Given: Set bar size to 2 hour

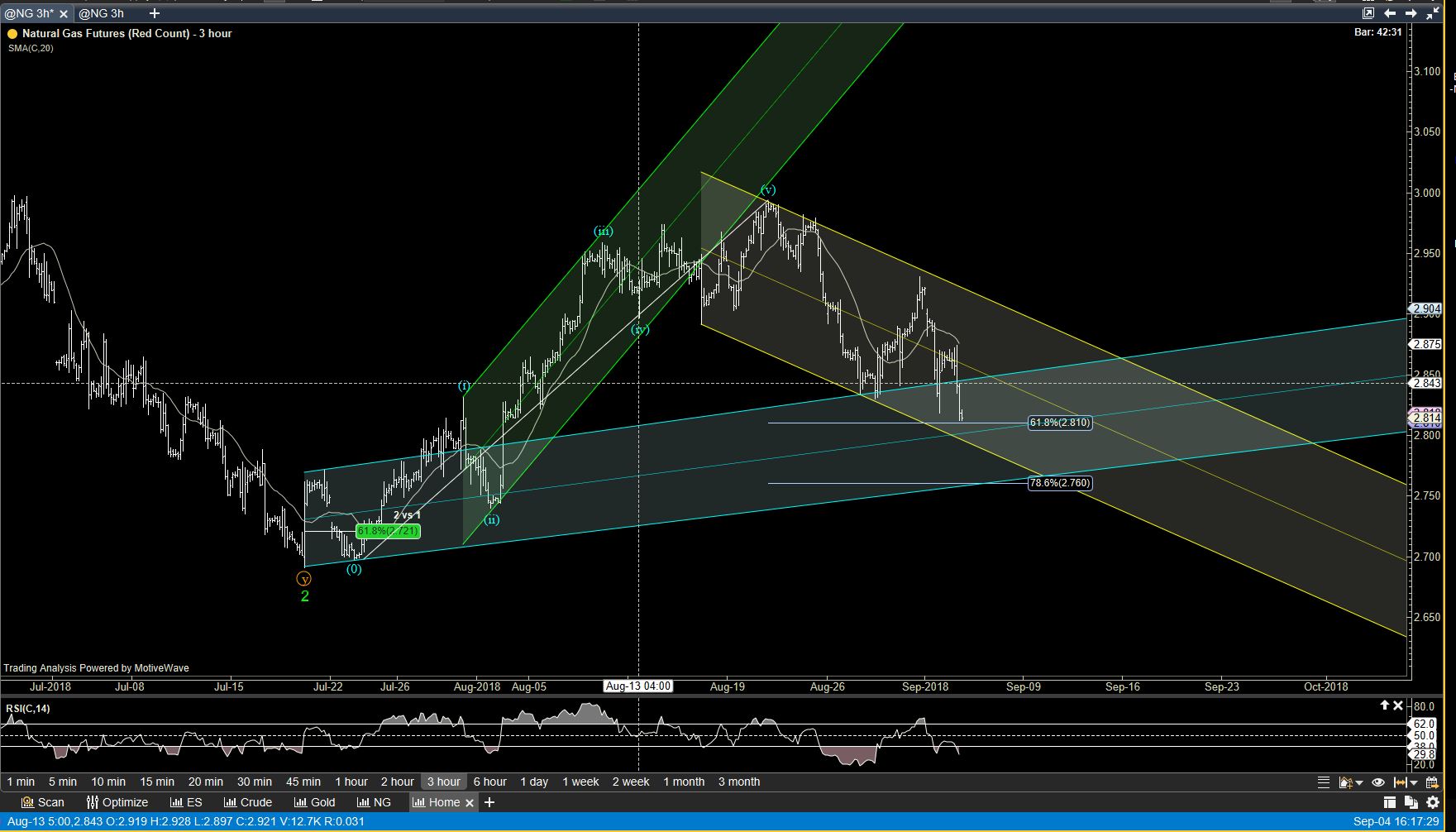Looking at the screenshot, I should click(398, 782).
